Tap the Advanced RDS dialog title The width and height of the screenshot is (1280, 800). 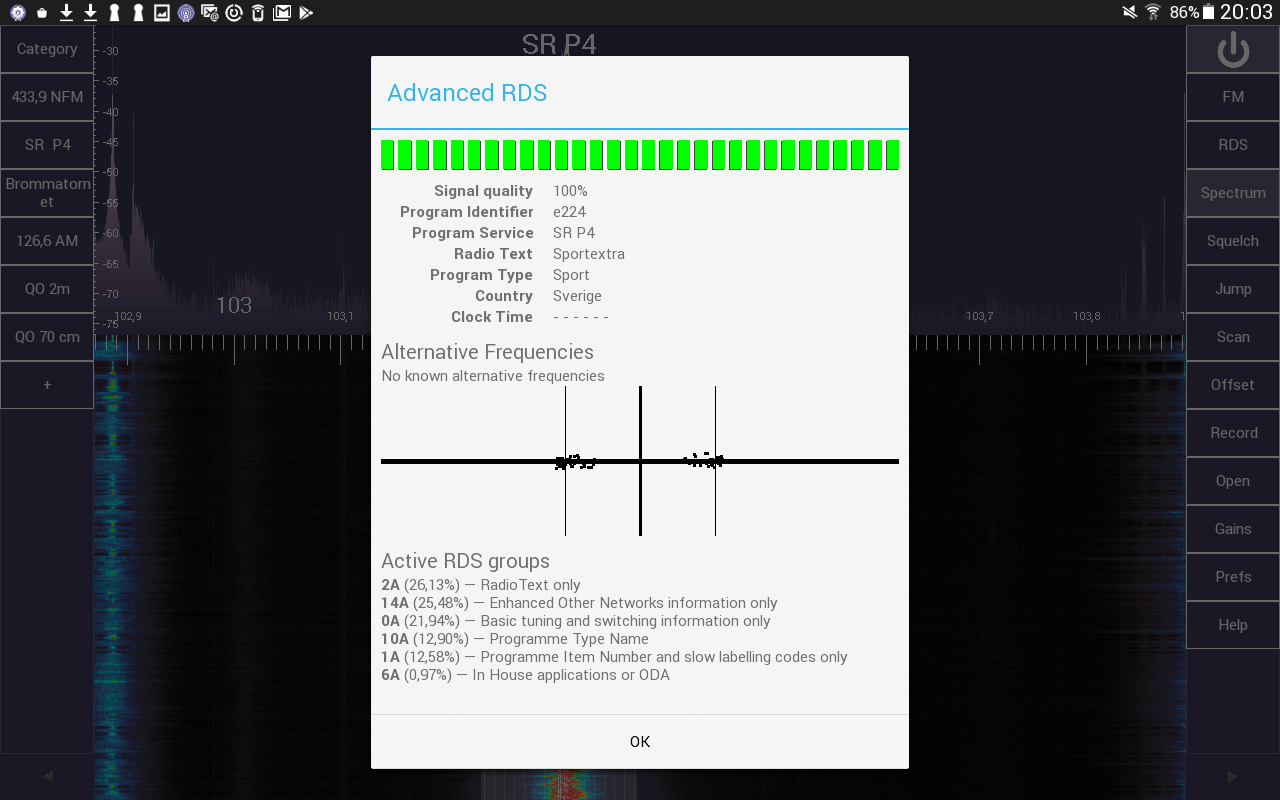tap(467, 93)
